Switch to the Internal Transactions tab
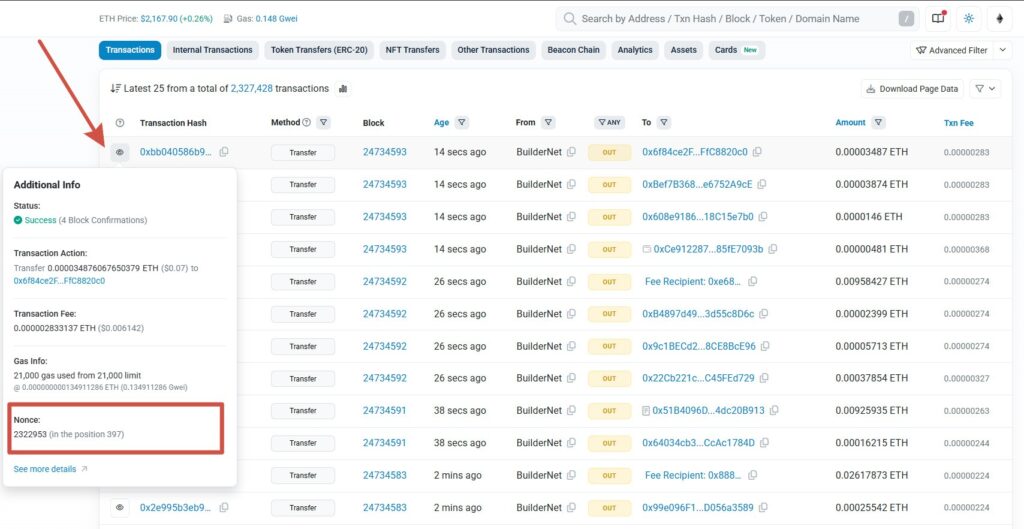Screen dimensions: 1024x529 (211, 50)
